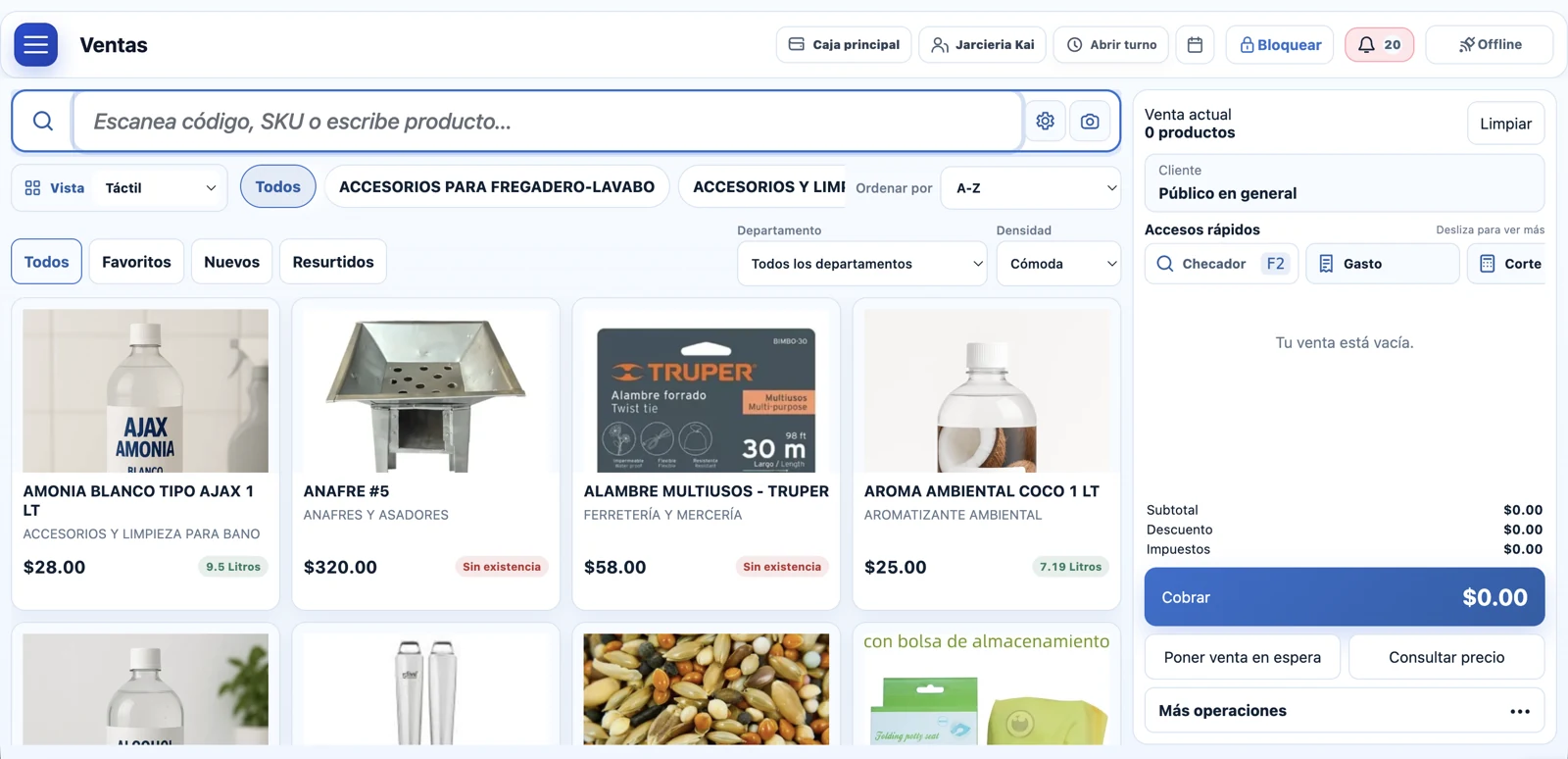
Task: Open the Ordenar por A-Z dropdown
Action: tap(1031, 188)
